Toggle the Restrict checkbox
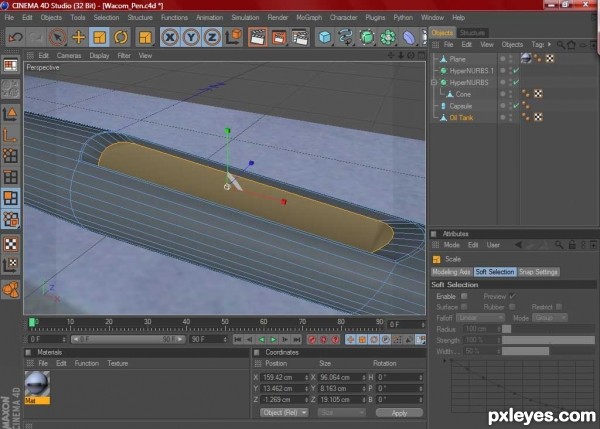600x429 pixels. click(x=559, y=307)
